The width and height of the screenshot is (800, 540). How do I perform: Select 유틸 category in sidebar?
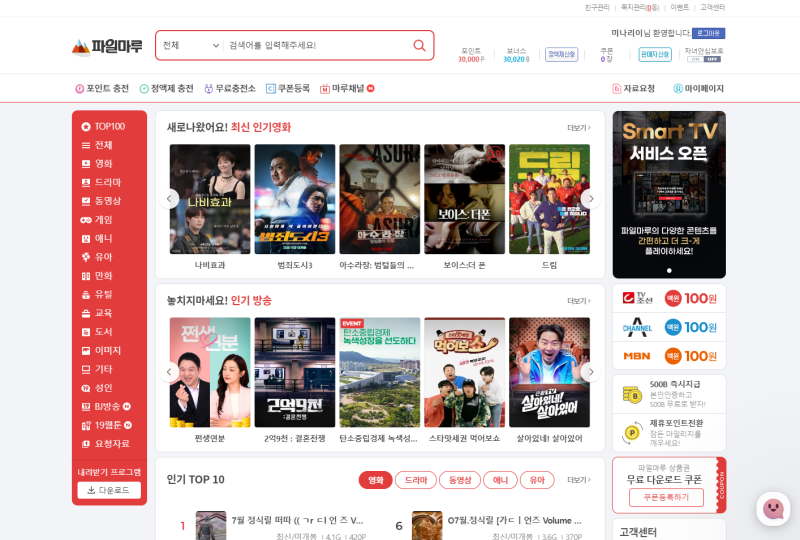coord(97,294)
